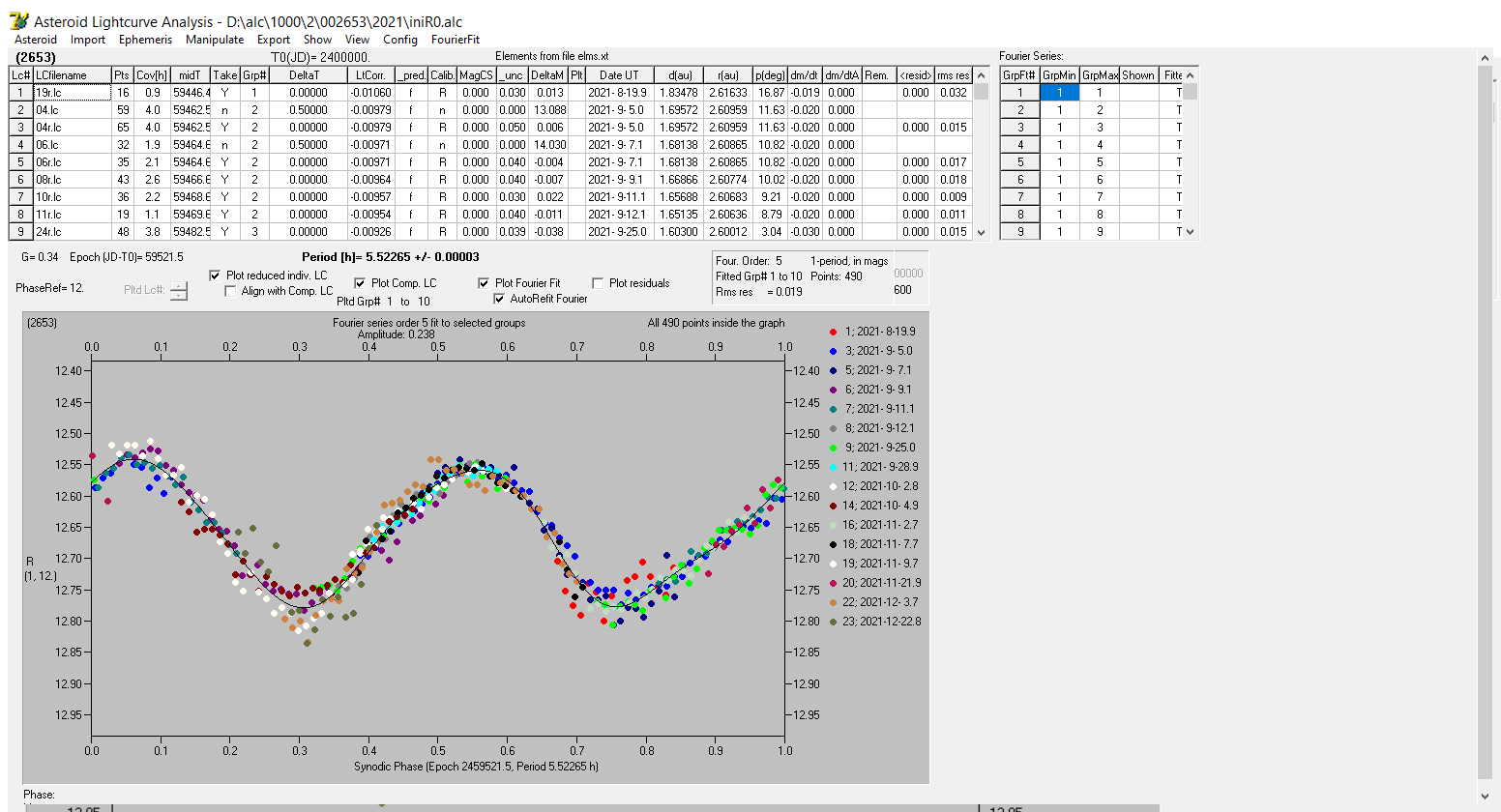This screenshot has width=1501, height=812.
Task: Click blue legend dot for 3; 2021-9-5.0
Action: (833, 351)
